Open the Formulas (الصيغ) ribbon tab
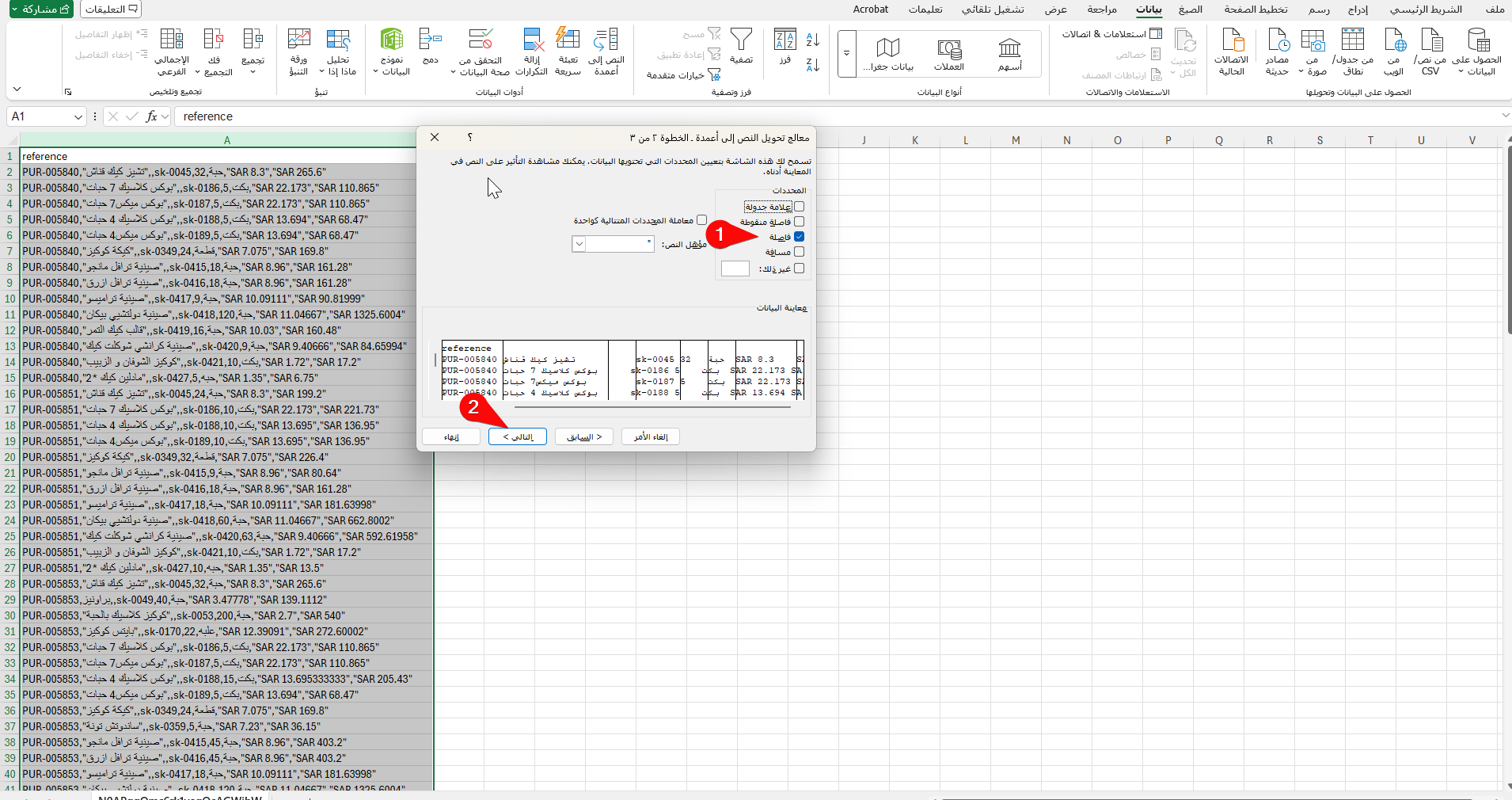1512x800 pixels. (1190, 10)
